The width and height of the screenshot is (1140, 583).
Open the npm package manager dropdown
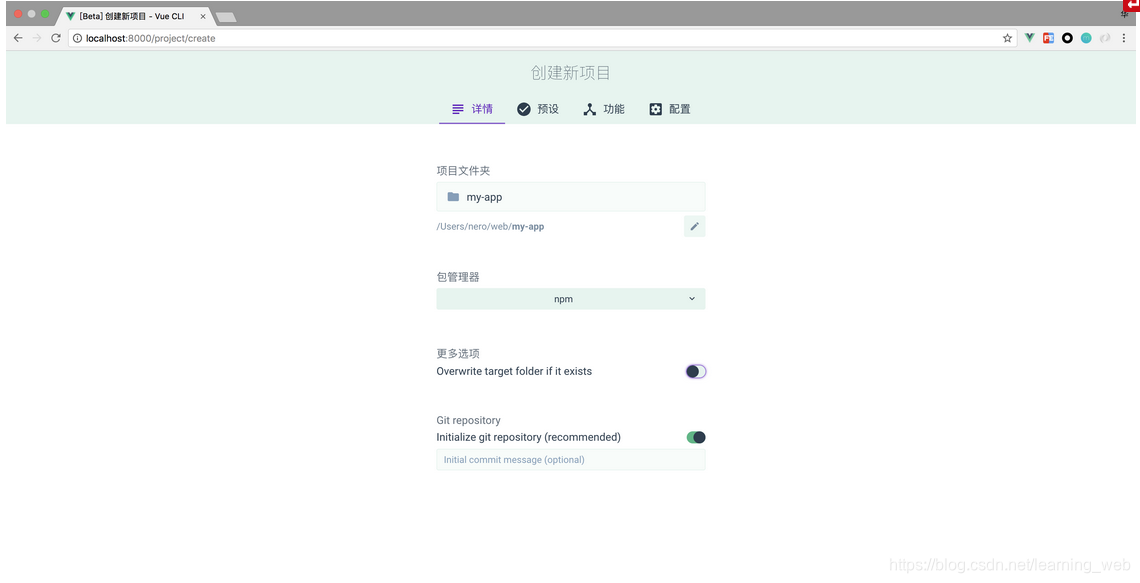(x=571, y=299)
